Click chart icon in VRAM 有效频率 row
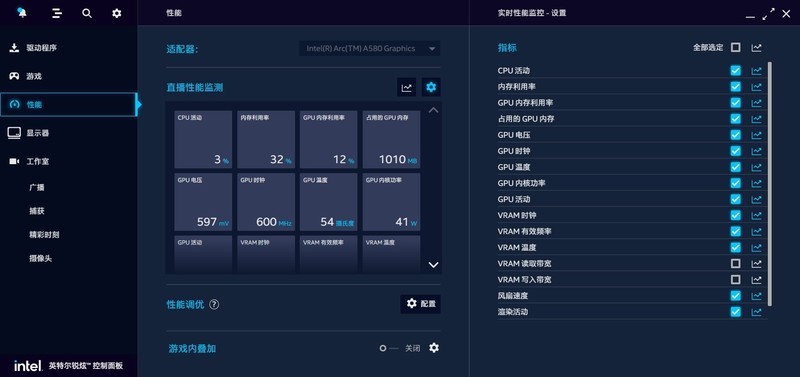The width and height of the screenshot is (800, 377). pos(756,231)
